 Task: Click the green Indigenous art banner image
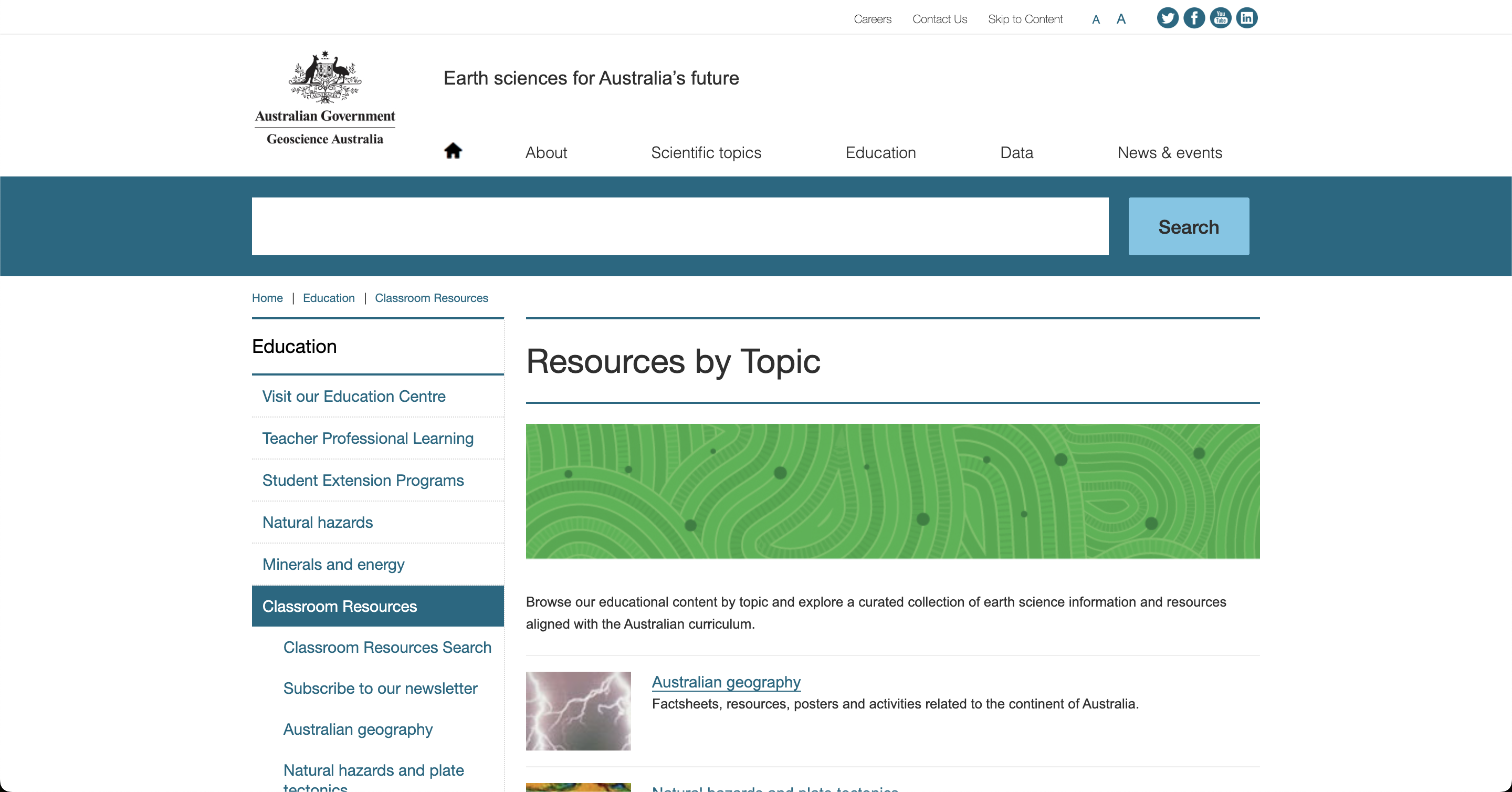coord(892,492)
